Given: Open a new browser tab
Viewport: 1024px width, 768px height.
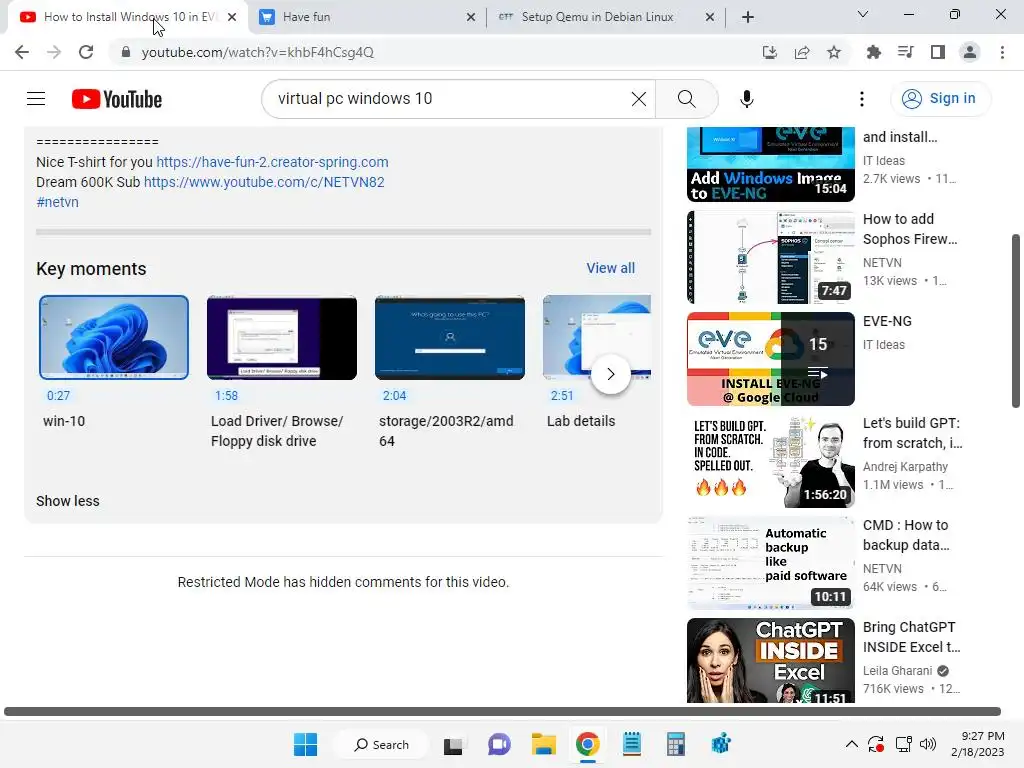Looking at the screenshot, I should coord(748,17).
